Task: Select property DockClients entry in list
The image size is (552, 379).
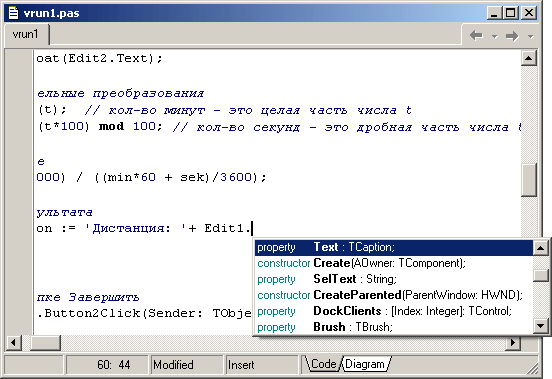Action: click(394, 311)
